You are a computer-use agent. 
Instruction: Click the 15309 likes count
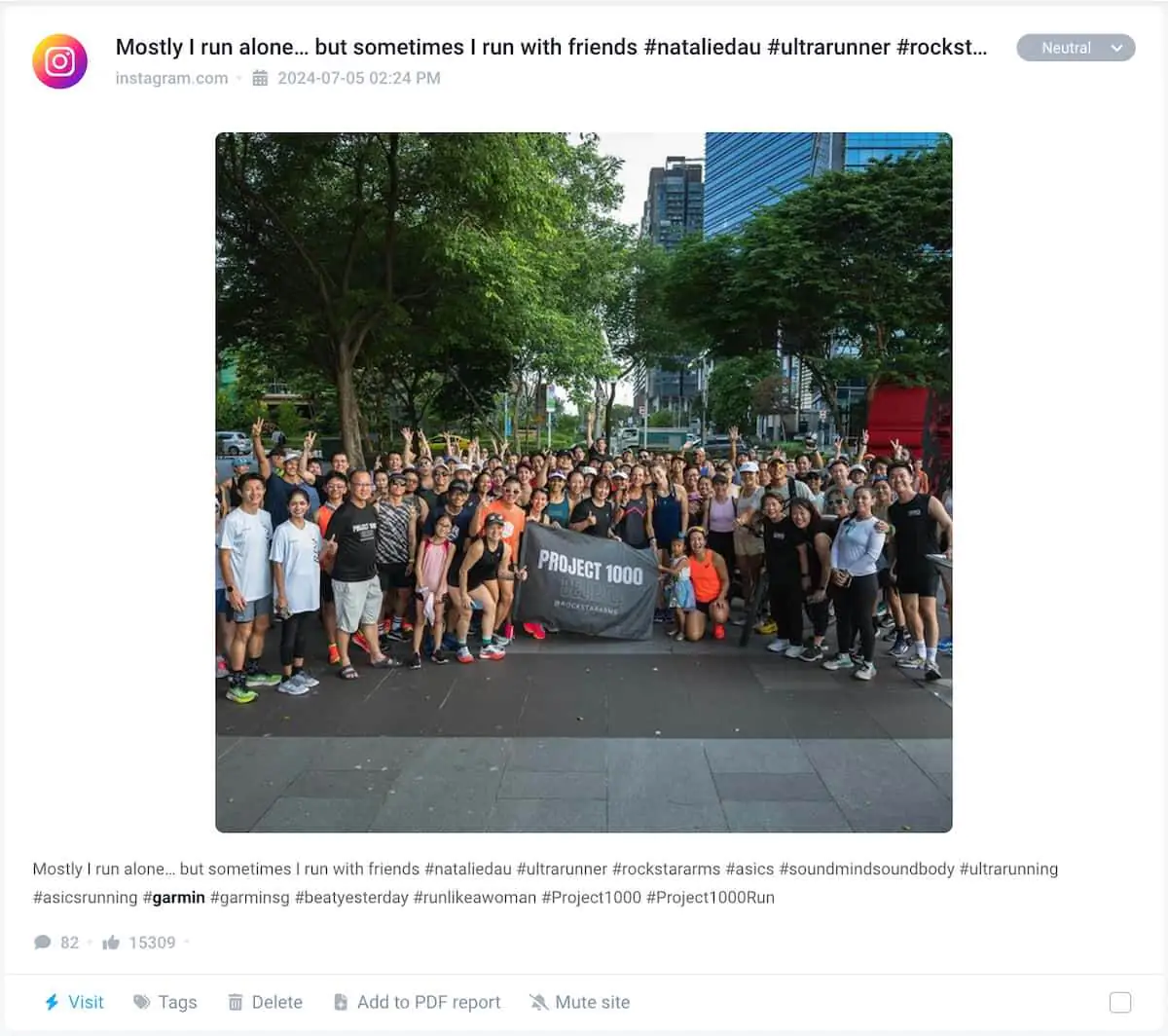(x=152, y=943)
